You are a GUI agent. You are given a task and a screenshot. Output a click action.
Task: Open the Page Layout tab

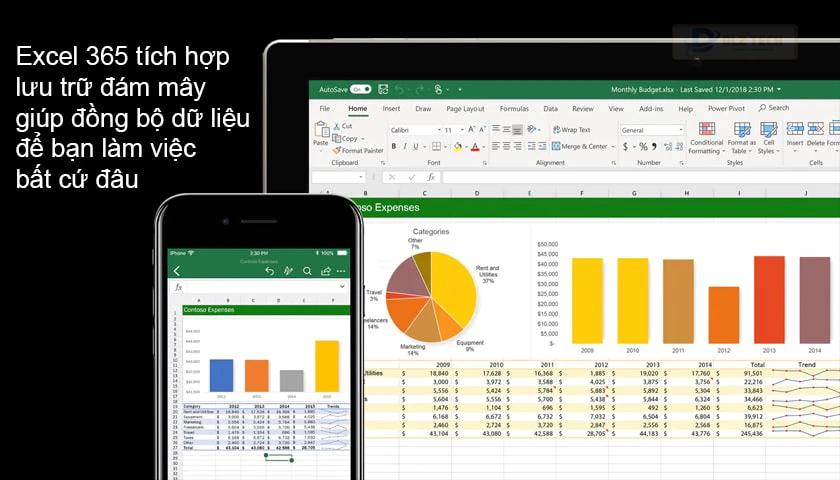click(465, 109)
